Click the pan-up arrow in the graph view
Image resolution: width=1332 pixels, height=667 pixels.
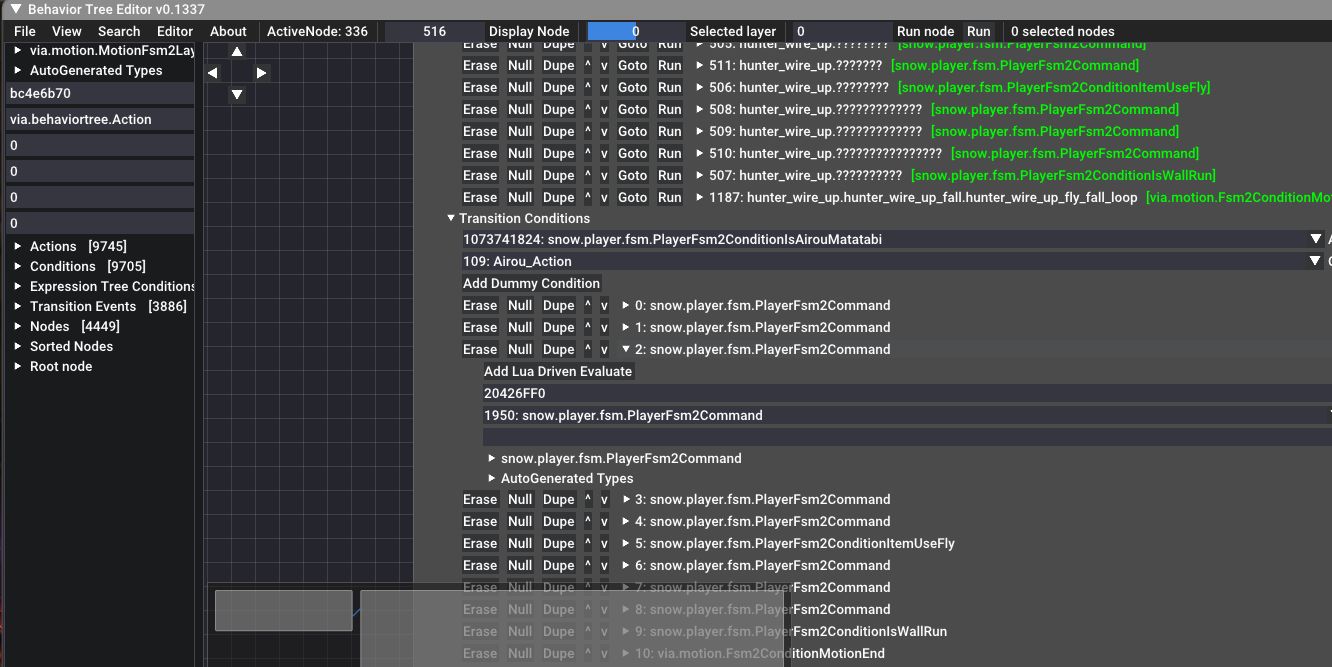236,49
